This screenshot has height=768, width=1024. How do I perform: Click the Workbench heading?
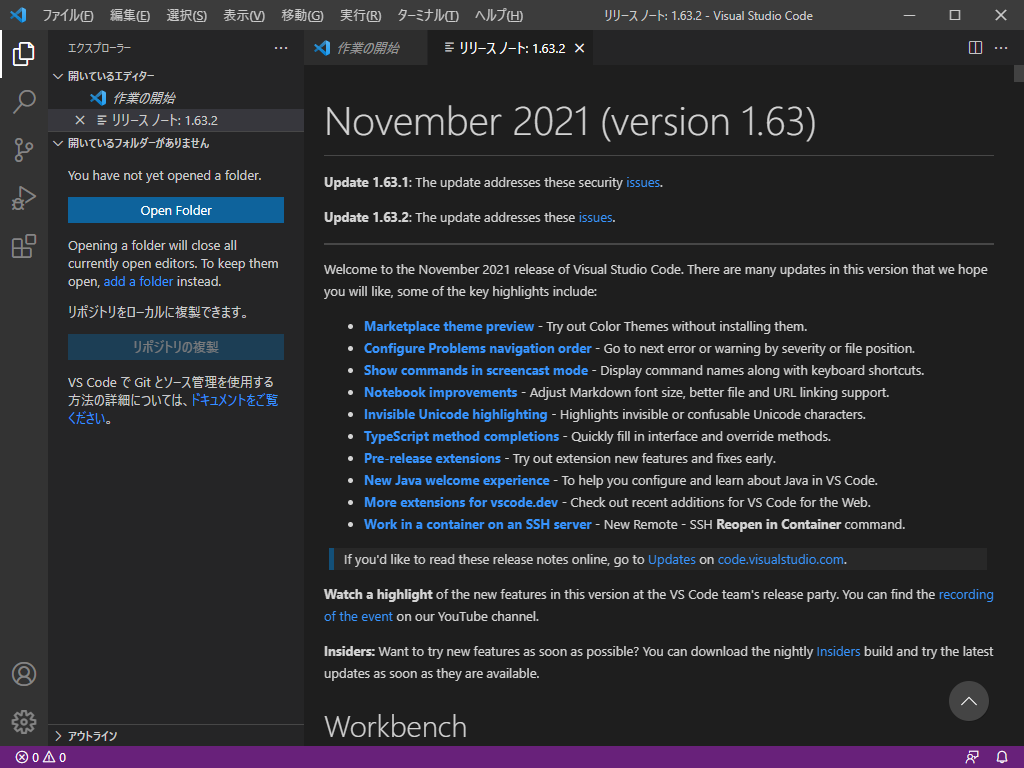point(395,727)
